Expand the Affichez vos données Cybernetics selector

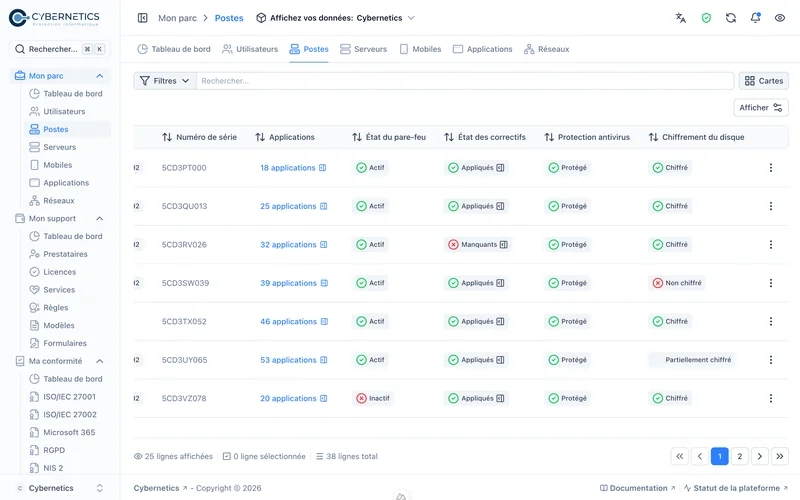(x=335, y=18)
